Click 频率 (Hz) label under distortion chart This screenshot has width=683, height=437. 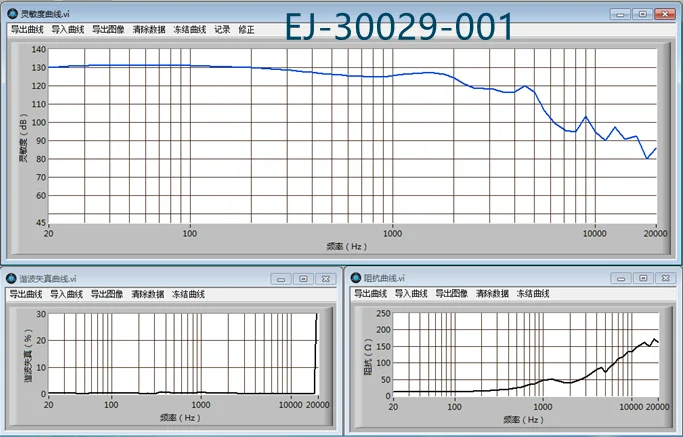point(180,418)
